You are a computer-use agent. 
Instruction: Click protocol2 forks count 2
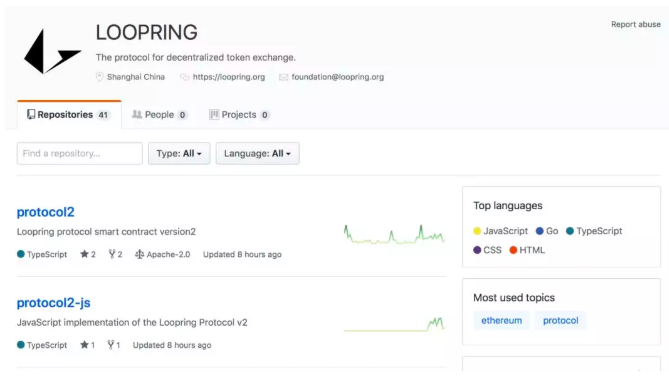click(120, 255)
